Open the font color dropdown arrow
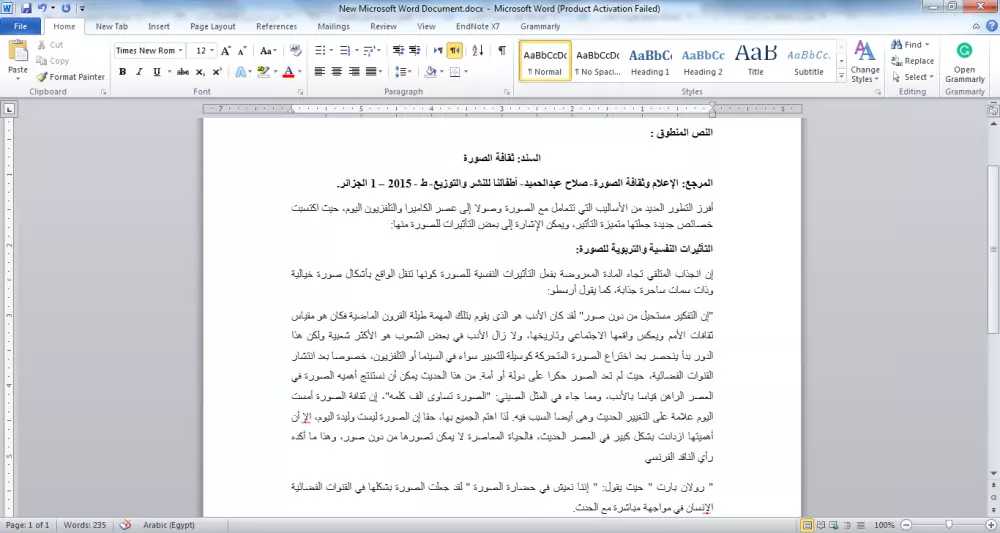 [x=300, y=71]
